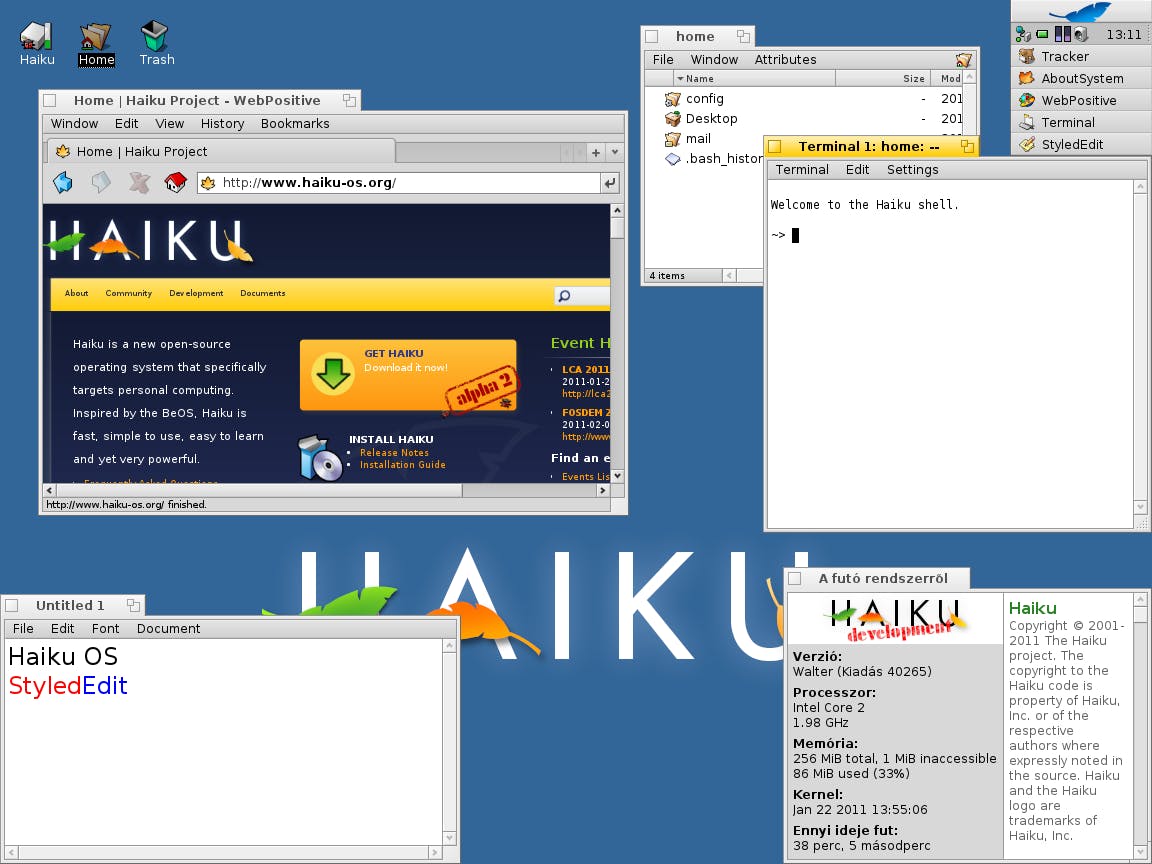This screenshot has height=864, width=1152.
Task: Open the Installation Guide link
Action: (403, 464)
